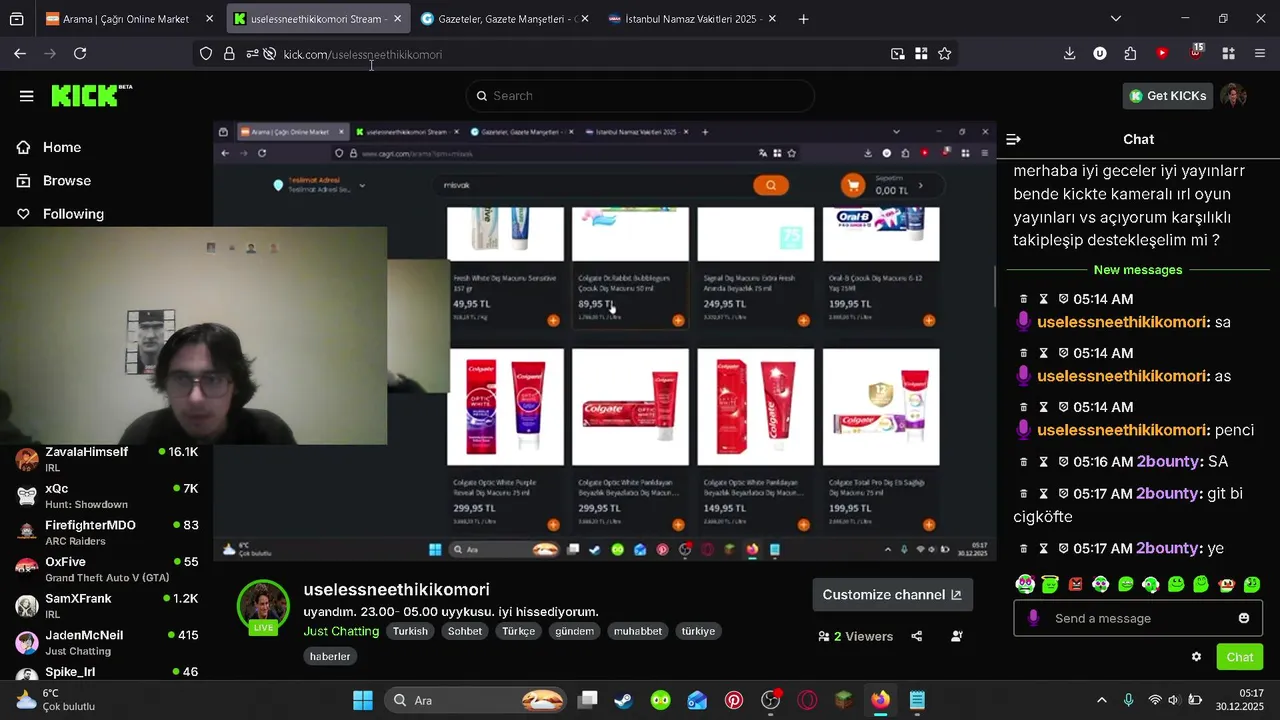The height and width of the screenshot is (720, 1280).
Task: Focus the Kick search field
Action: (x=640, y=96)
